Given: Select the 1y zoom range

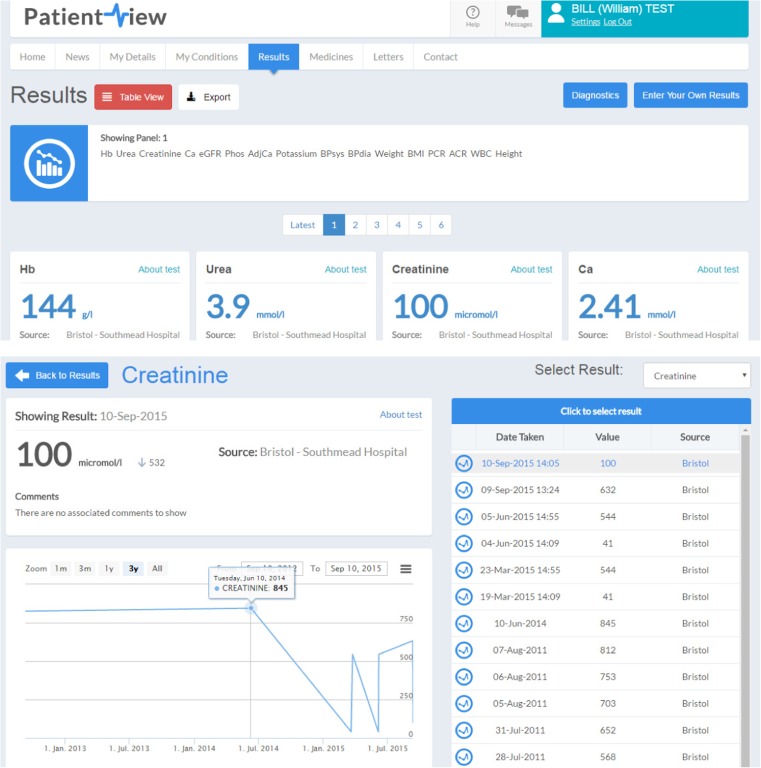Looking at the screenshot, I should 109,569.
